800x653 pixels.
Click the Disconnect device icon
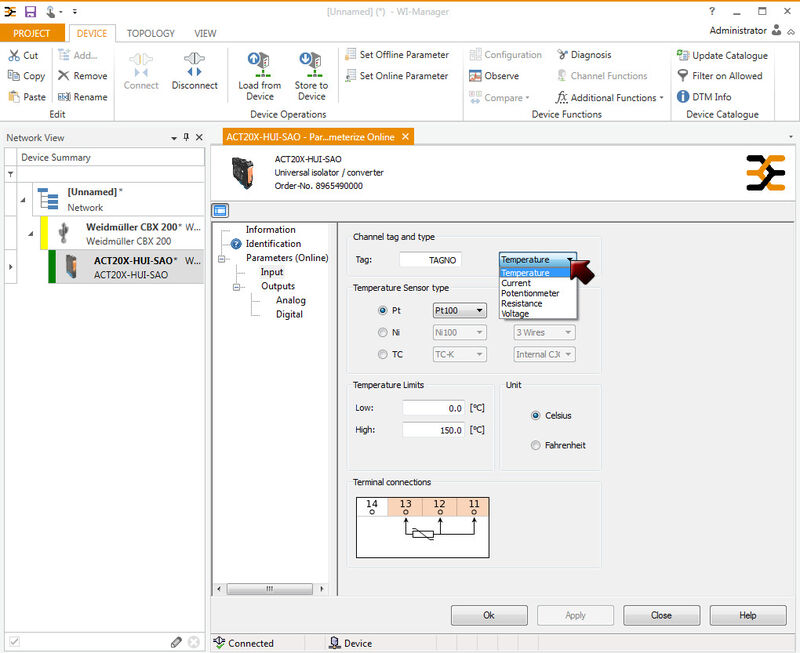(194, 66)
